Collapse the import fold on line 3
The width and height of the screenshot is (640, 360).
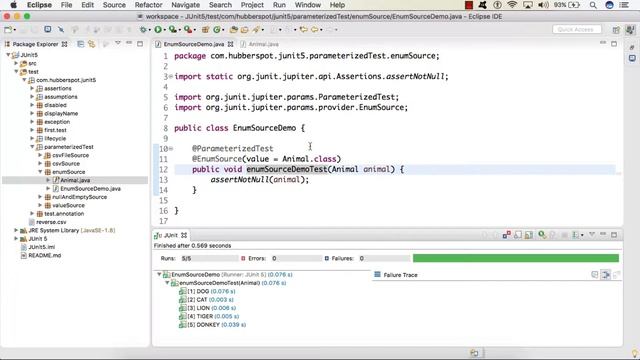(x=171, y=76)
